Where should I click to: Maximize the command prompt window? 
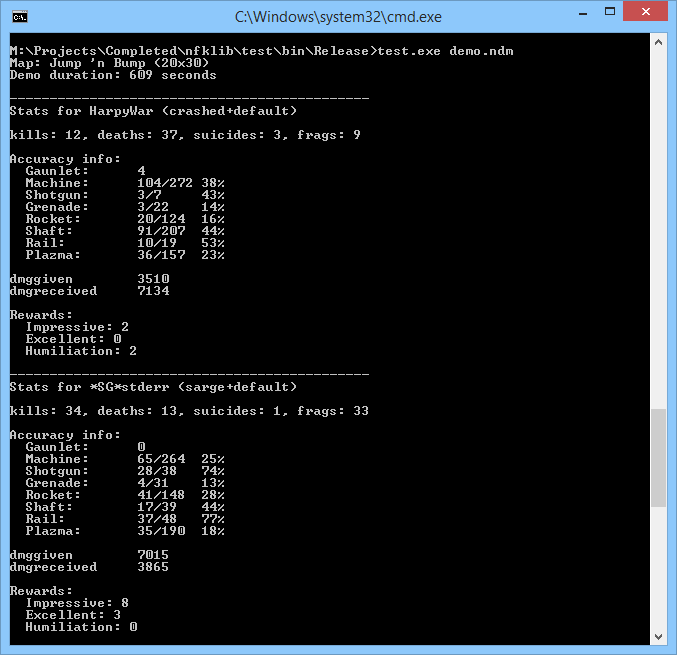[x=610, y=12]
